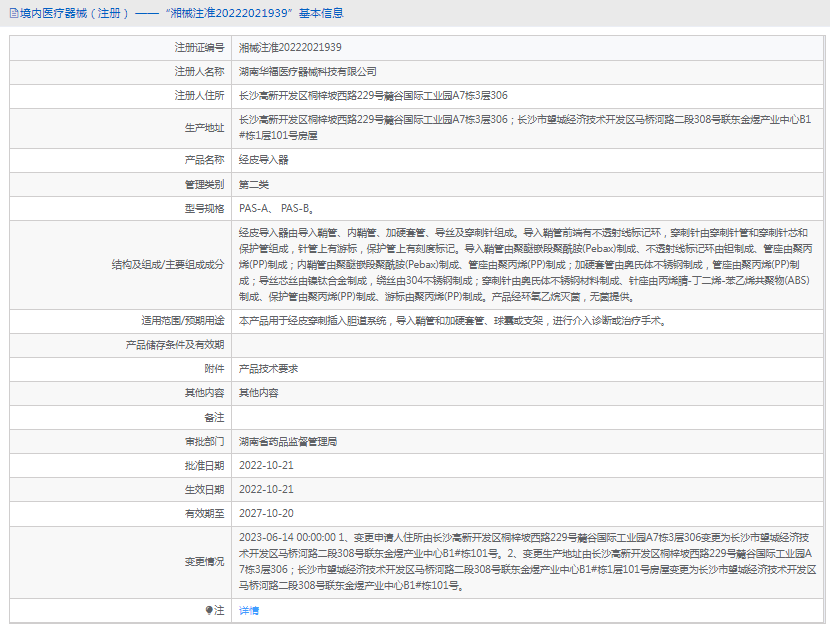This screenshot has width=830, height=626.
Task: Click the two-line 生产地址 address value
Action: click(525, 128)
